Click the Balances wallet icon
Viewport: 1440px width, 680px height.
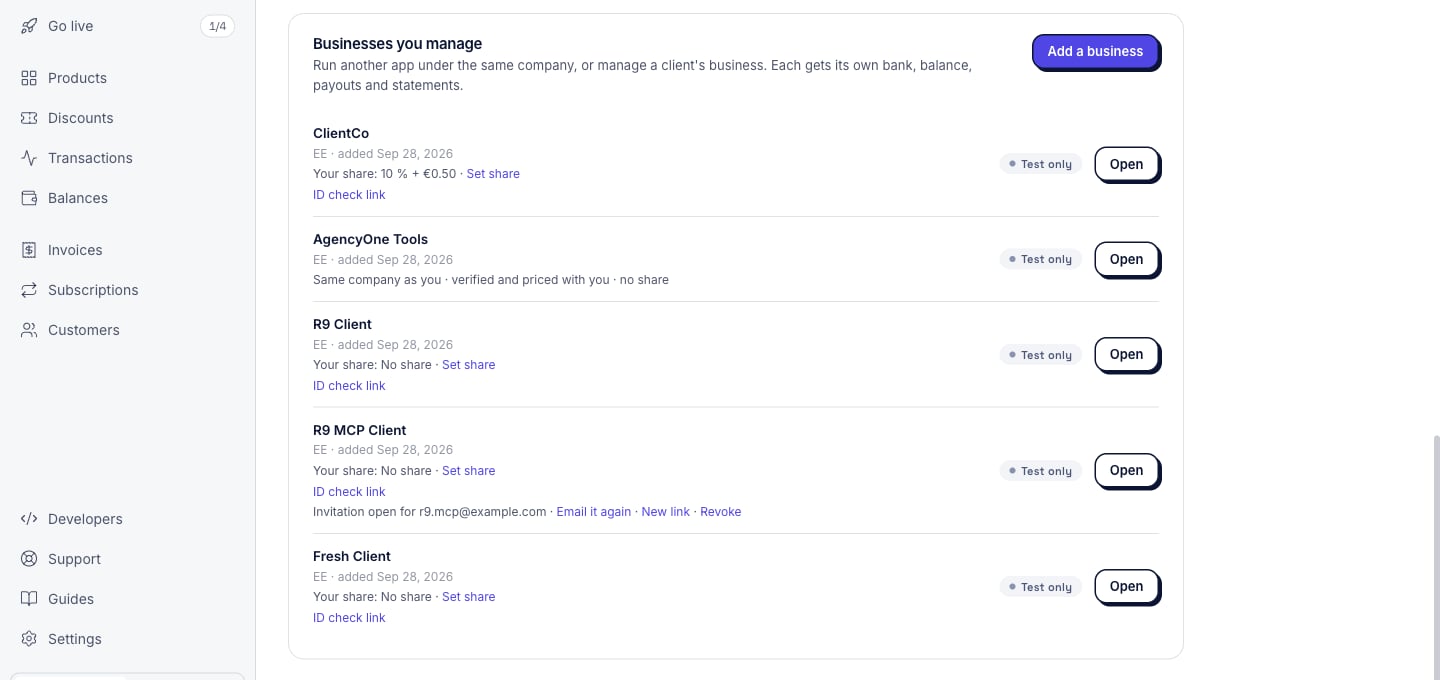click(x=29, y=198)
